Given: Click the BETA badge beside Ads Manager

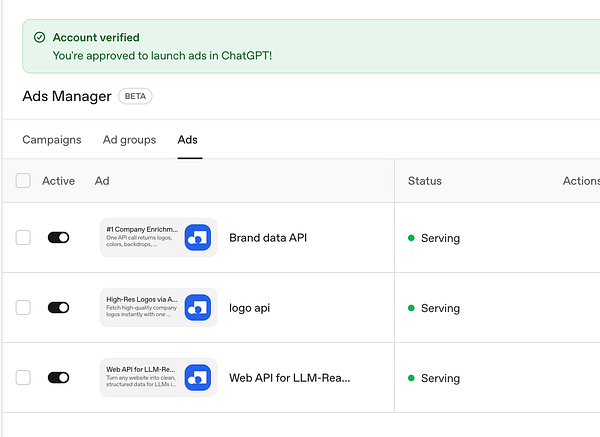Looking at the screenshot, I should pos(135,96).
